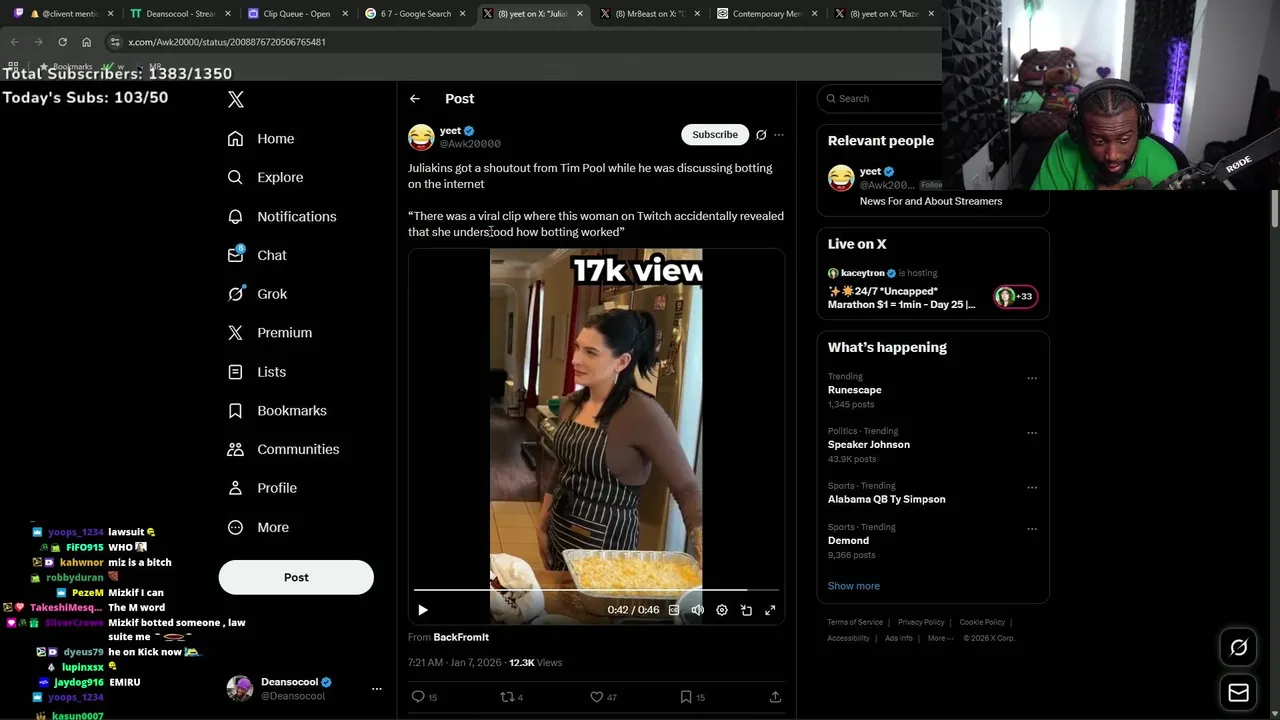
Task: Open Explore in the X sidebar
Action: click(265, 177)
